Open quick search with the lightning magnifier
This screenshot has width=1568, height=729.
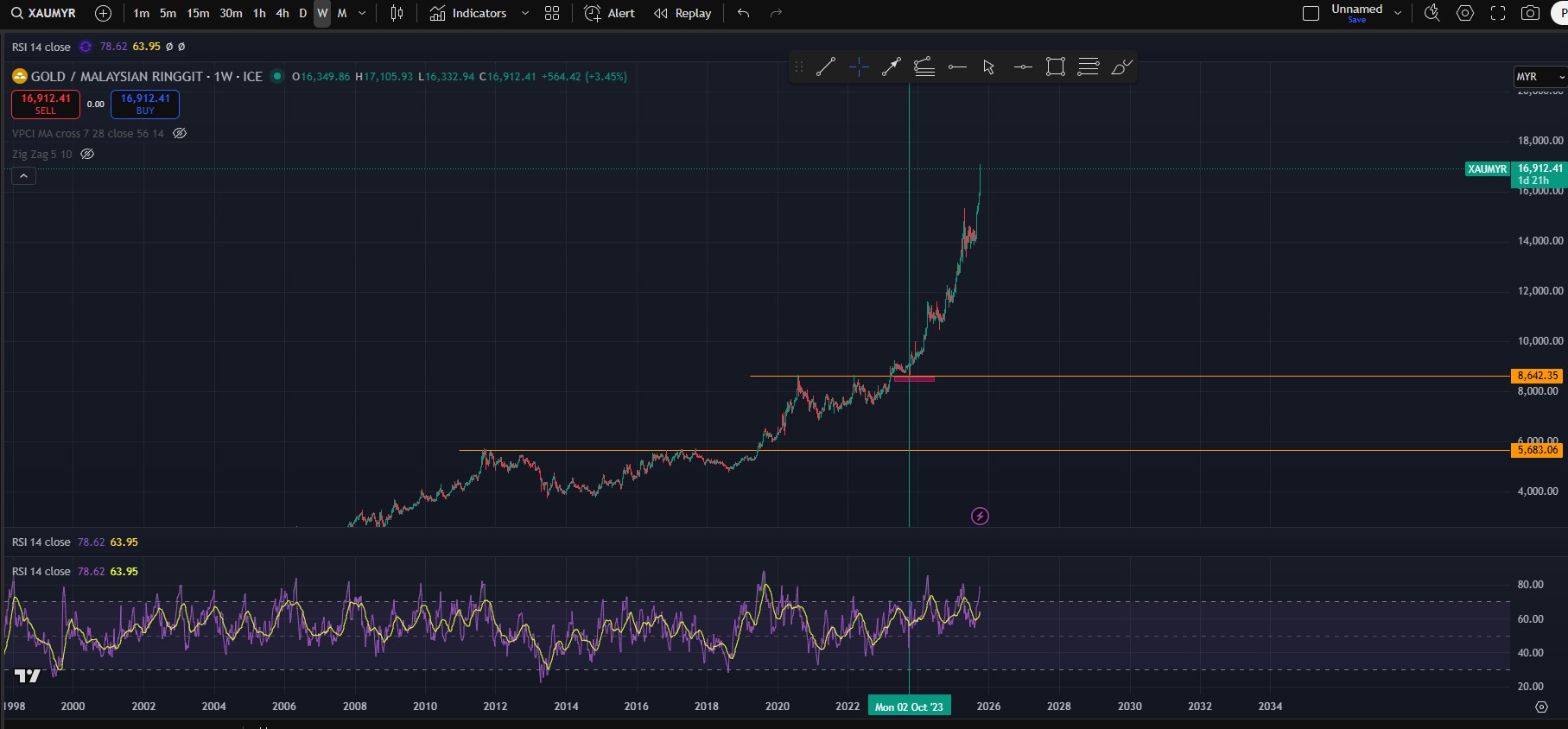(x=1432, y=13)
